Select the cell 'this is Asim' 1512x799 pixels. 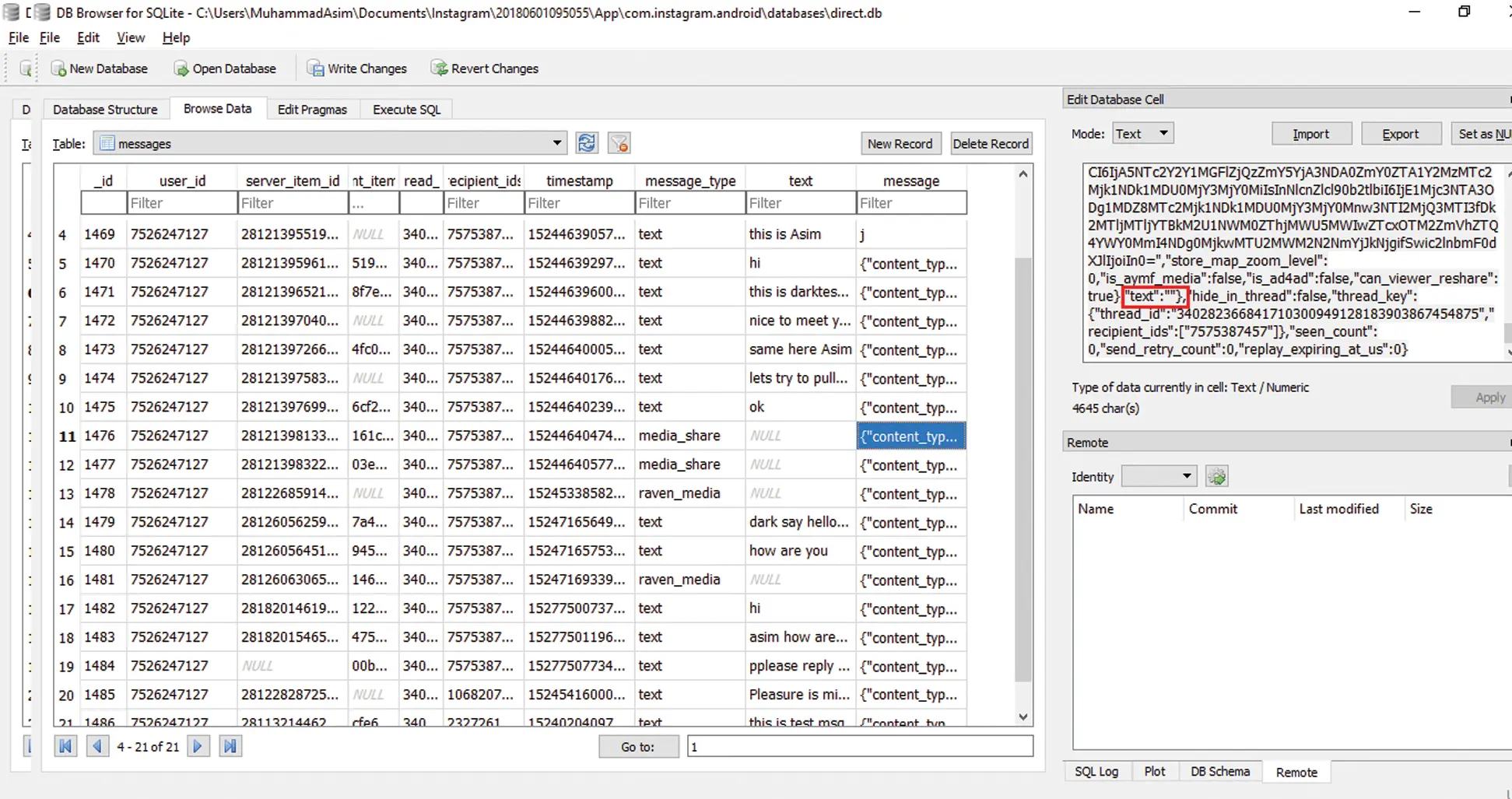tap(800, 234)
